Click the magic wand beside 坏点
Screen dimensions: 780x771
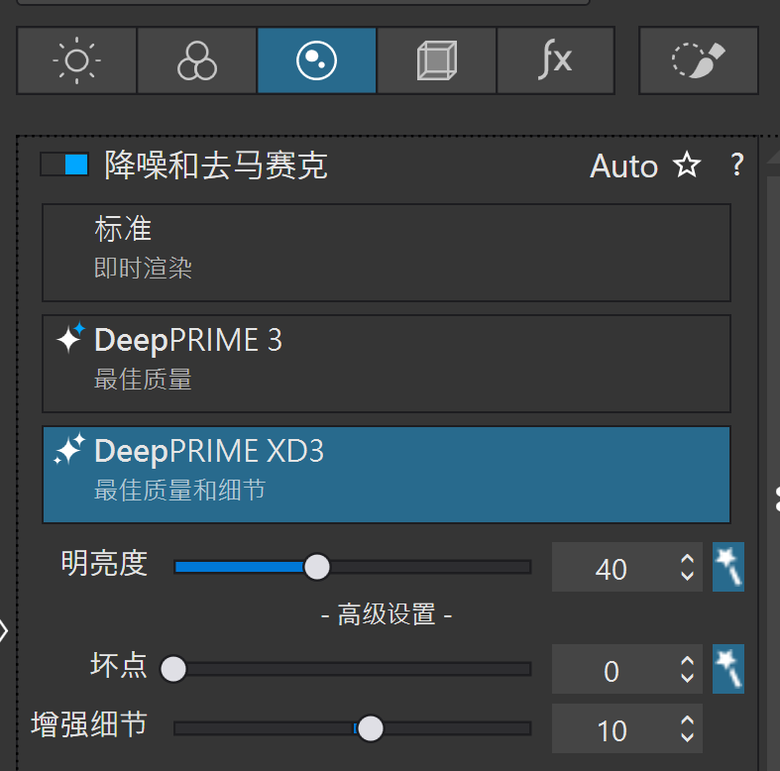click(728, 669)
